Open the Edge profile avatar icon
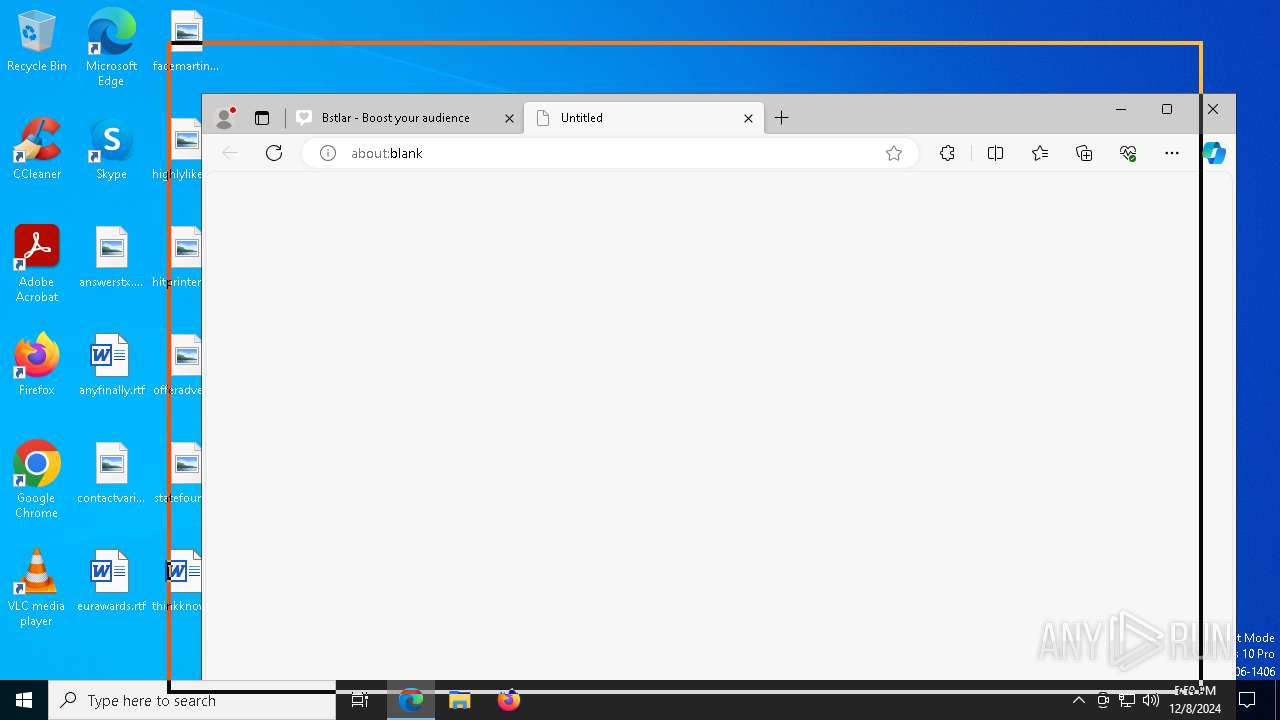The height and width of the screenshot is (720, 1280). 226,118
